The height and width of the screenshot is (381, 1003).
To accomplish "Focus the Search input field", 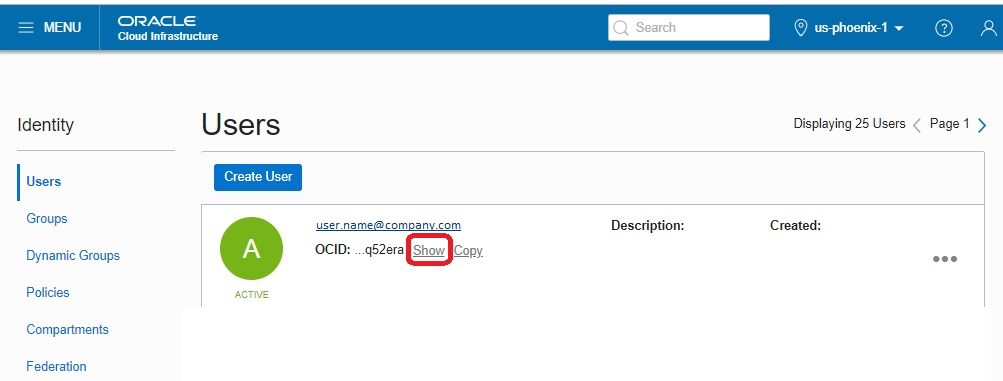I will [689, 27].
